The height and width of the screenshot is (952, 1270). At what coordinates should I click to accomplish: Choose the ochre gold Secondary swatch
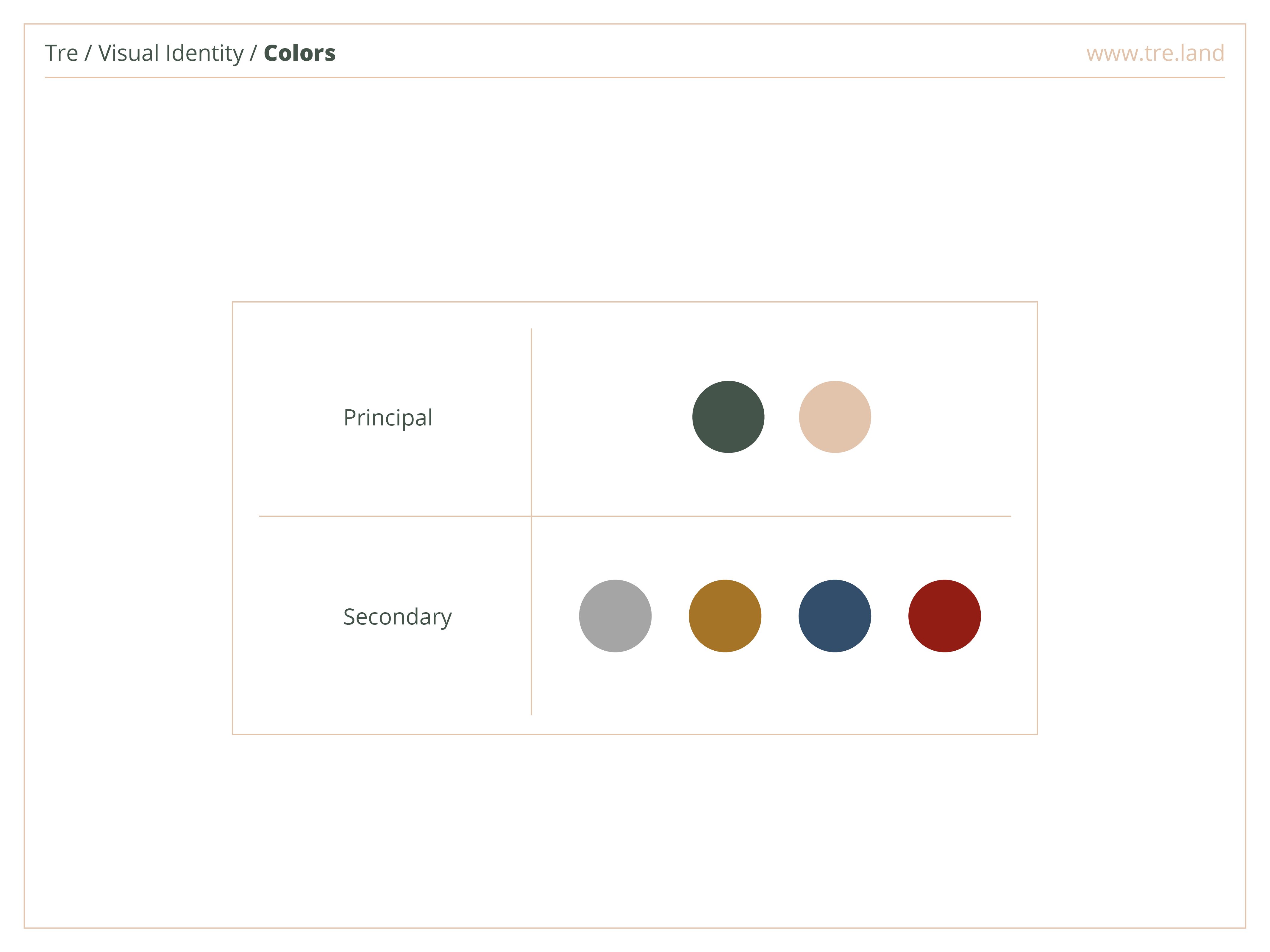coord(724,616)
